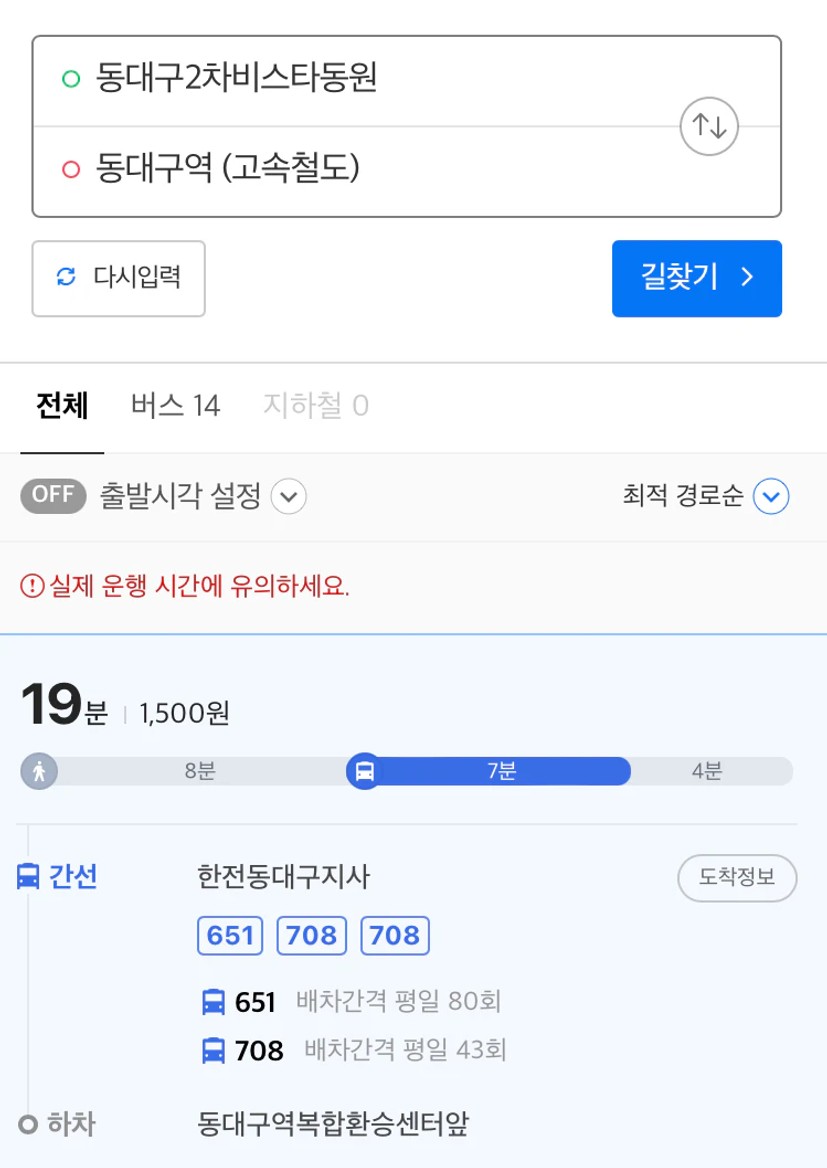Viewport: 827px width, 1168px height.
Task: Click the 길찾기 search button
Action: pyautogui.click(x=697, y=278)
